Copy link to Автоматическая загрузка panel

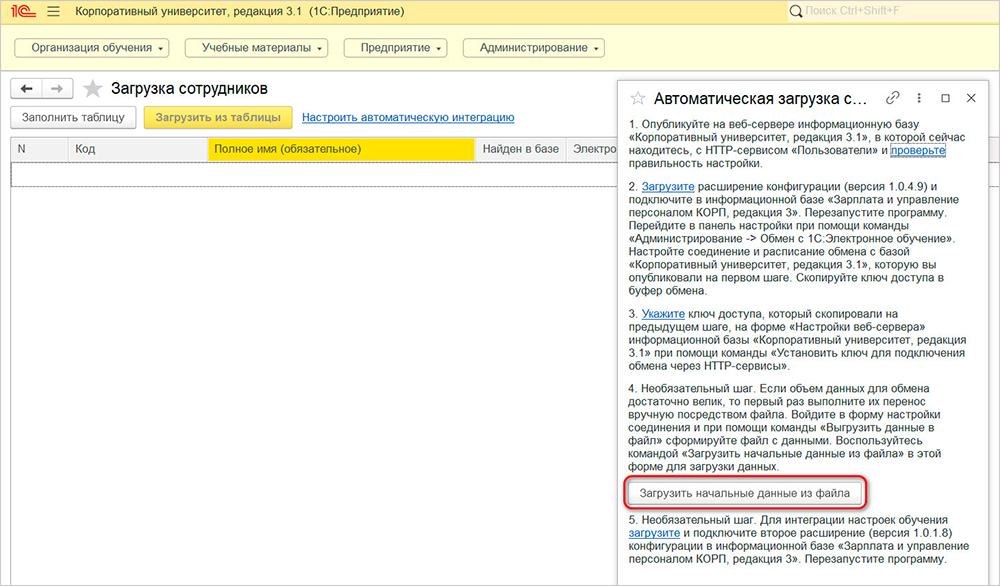coord(893,98)
